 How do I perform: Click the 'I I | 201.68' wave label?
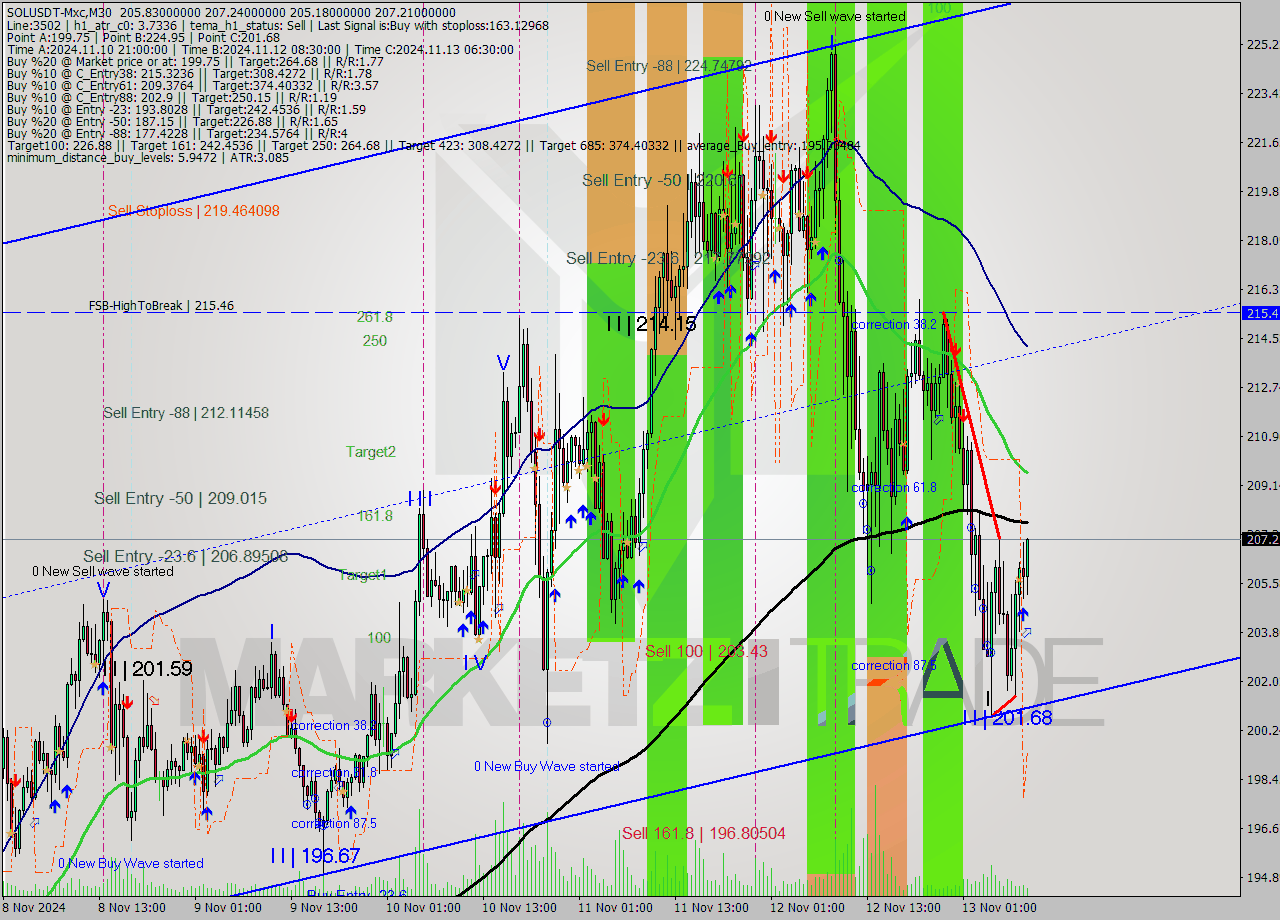(1008, 718)
